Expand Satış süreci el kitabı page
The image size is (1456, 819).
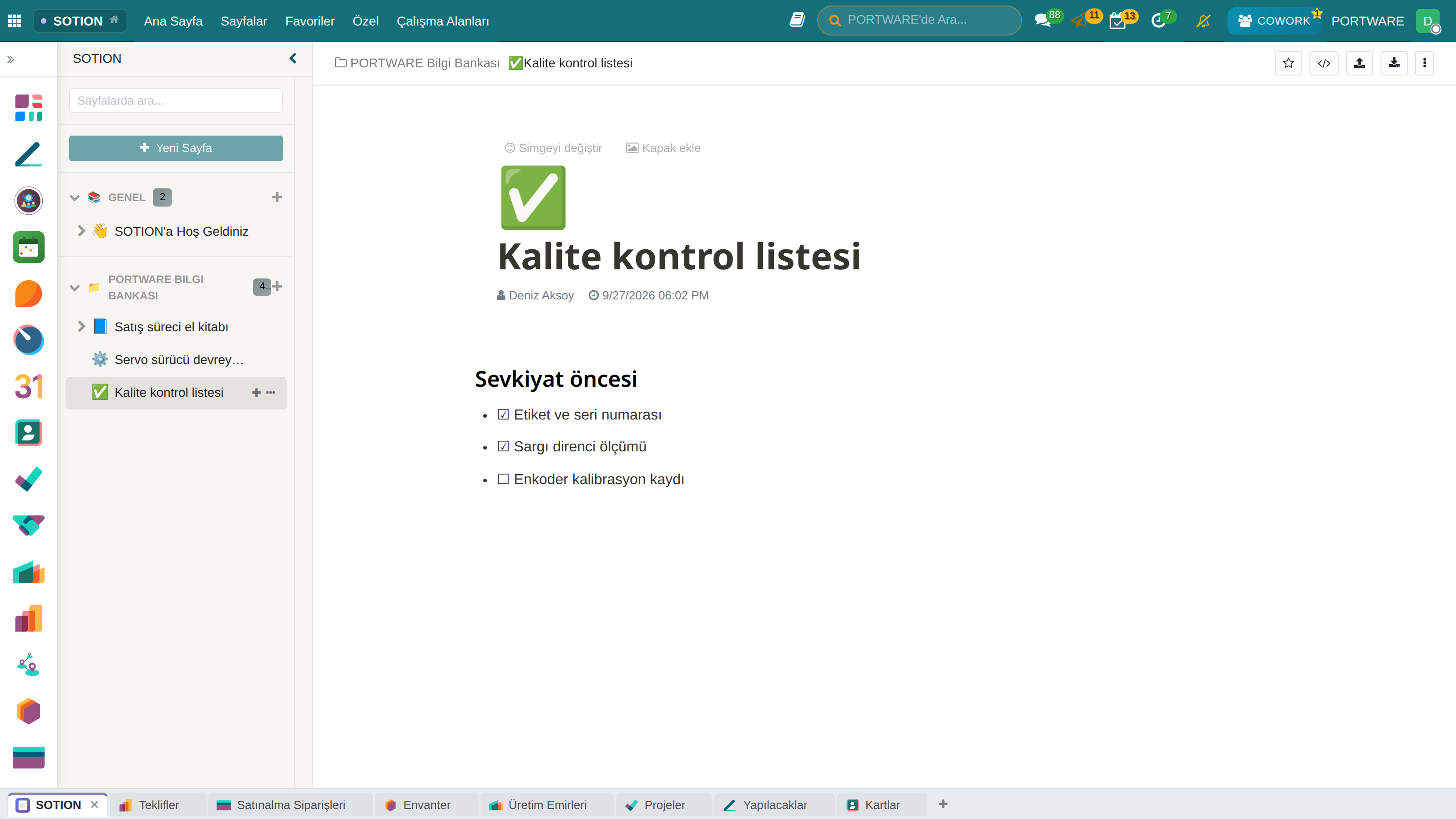[81, 326]
